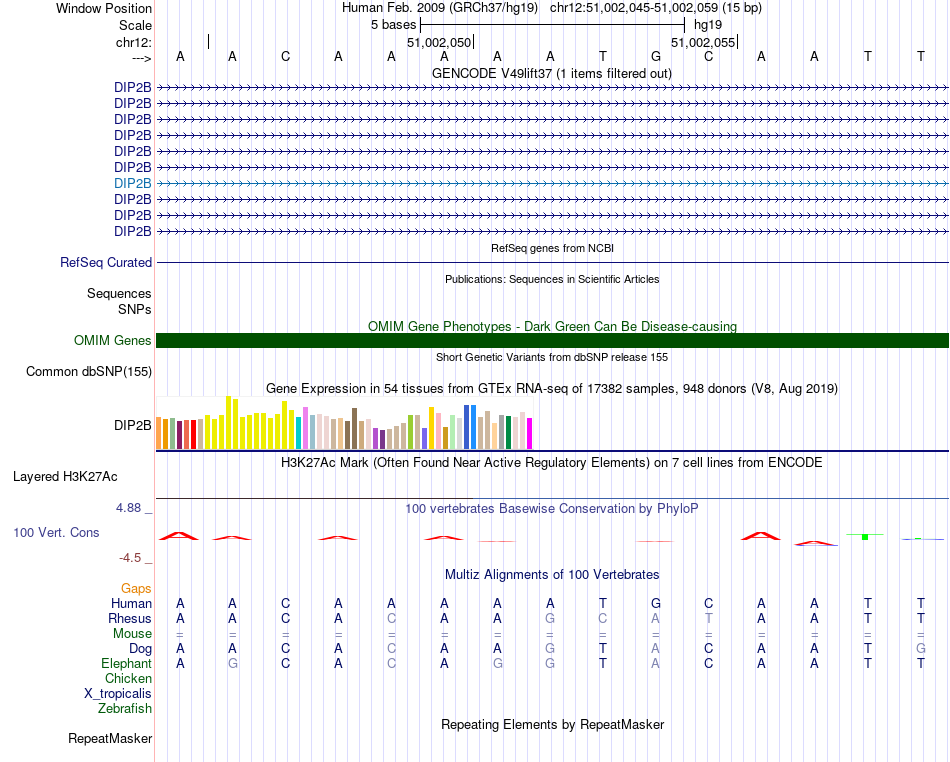This screenshot has width=950, height=762.
Task: Select the Dog species label
Action: (140, 649)
